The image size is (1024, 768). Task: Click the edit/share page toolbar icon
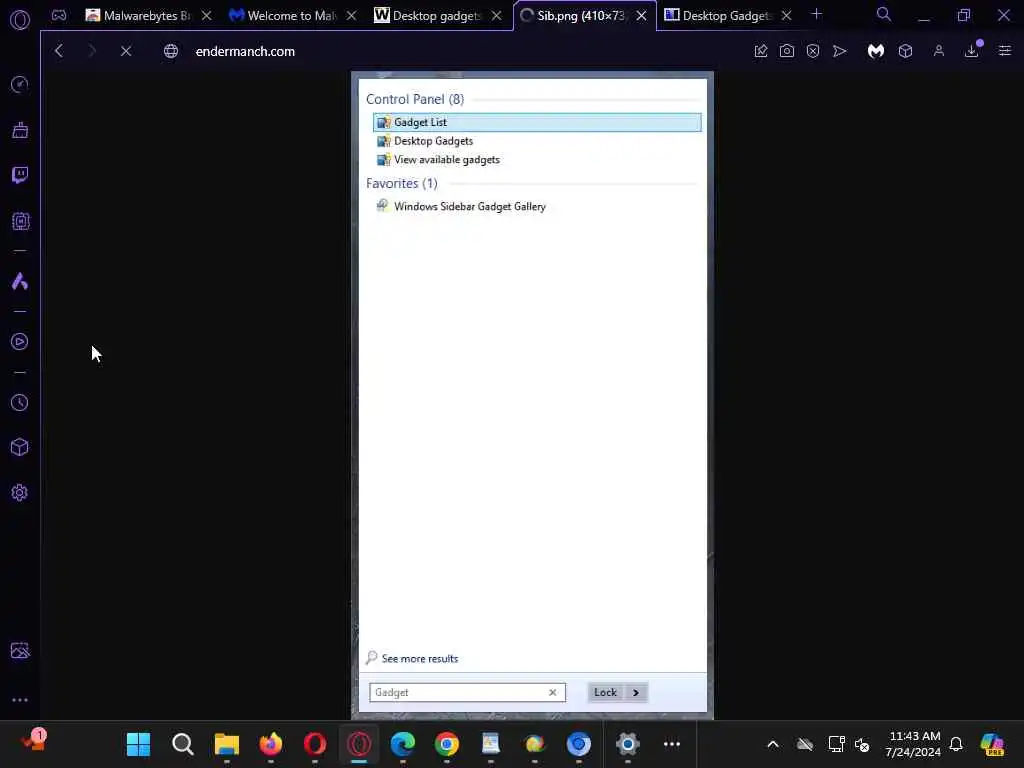(761, 51)
